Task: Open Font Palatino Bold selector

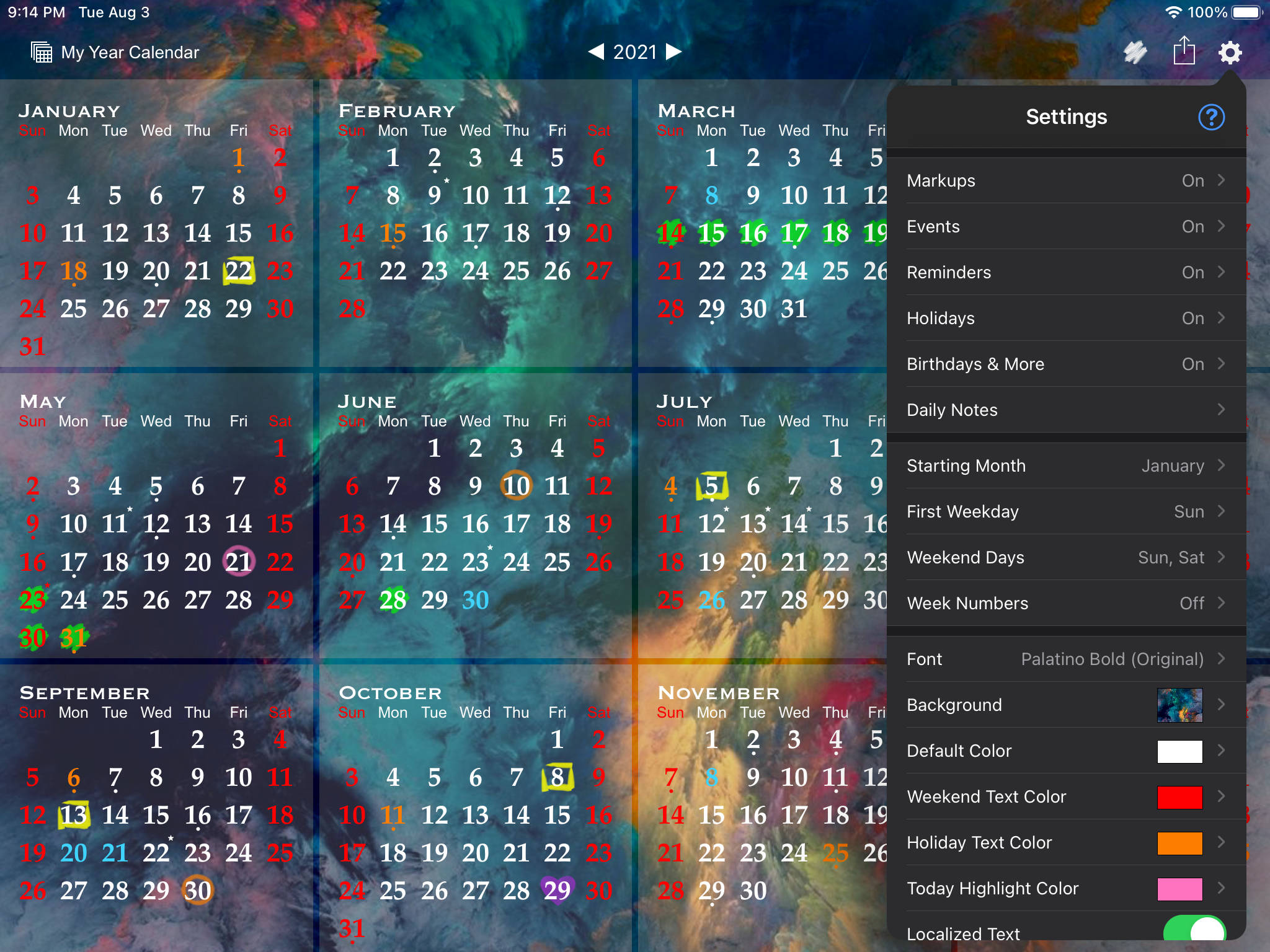Action: [x=1067, y=659]
